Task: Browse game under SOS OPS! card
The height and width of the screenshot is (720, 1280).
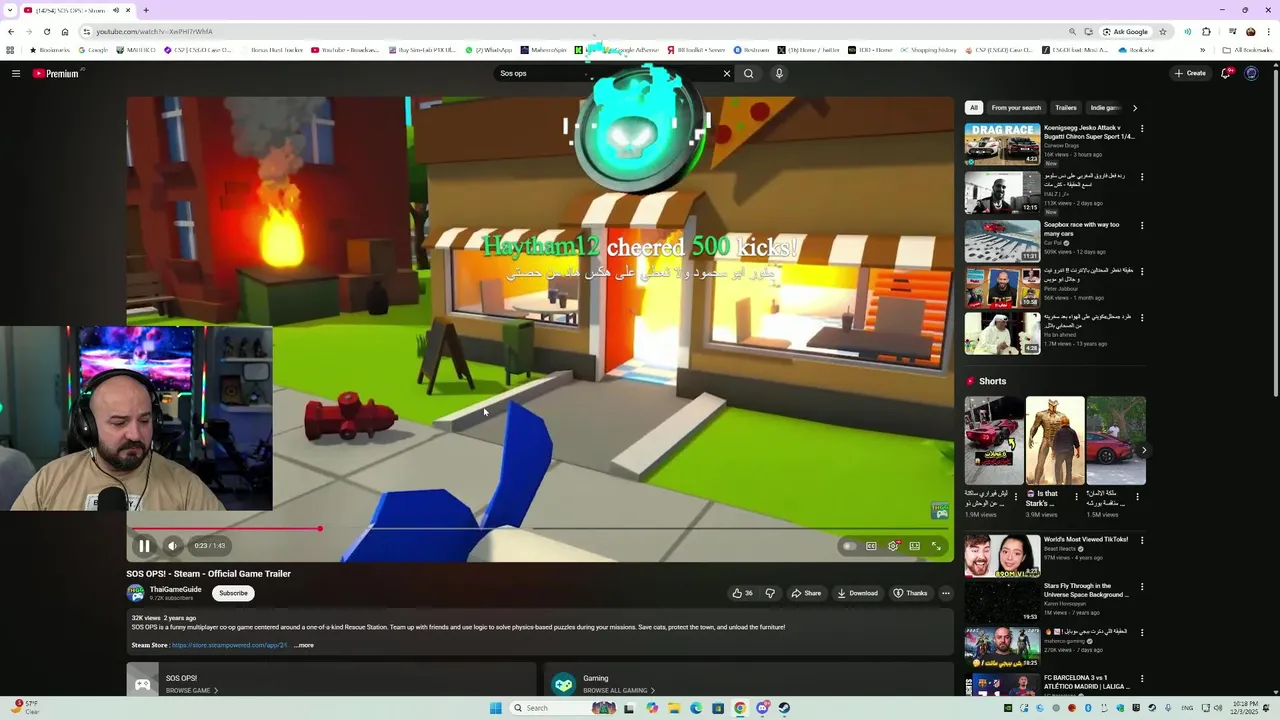Action: pos(191,691)
